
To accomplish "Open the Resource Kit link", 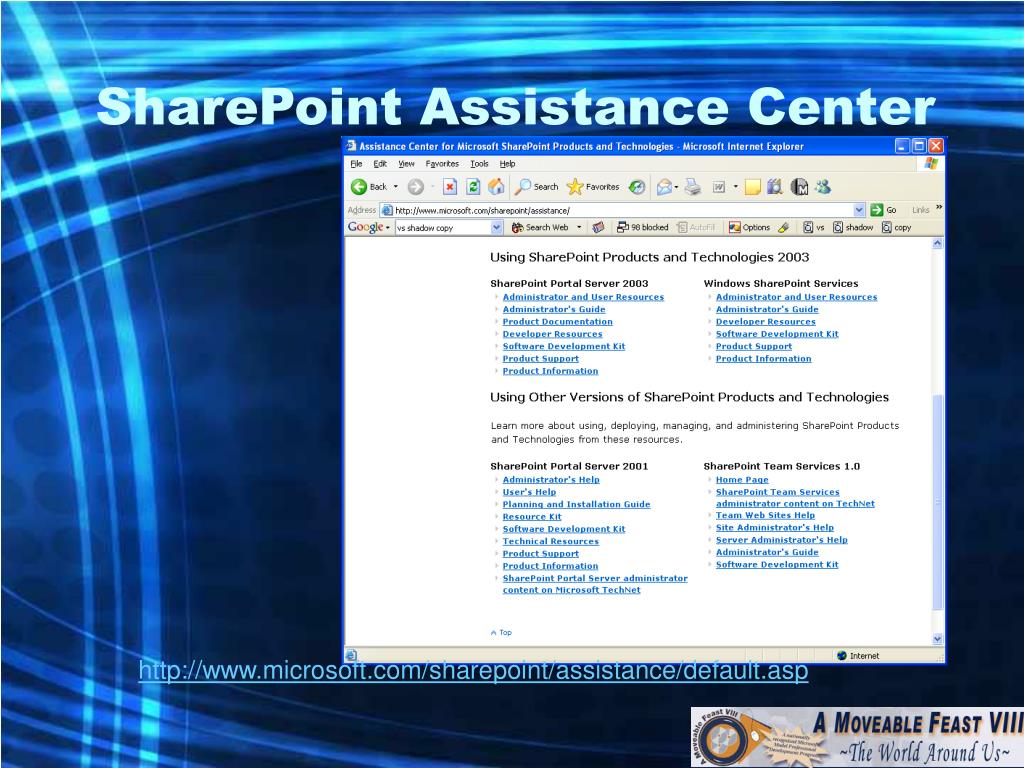I will (x=532, y=517).
